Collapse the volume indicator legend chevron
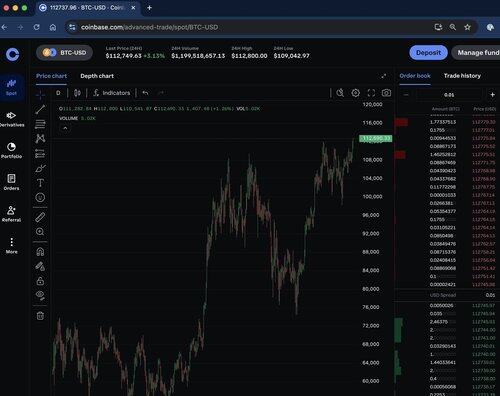This screenshot has height=396, width=500. [65, 128]
